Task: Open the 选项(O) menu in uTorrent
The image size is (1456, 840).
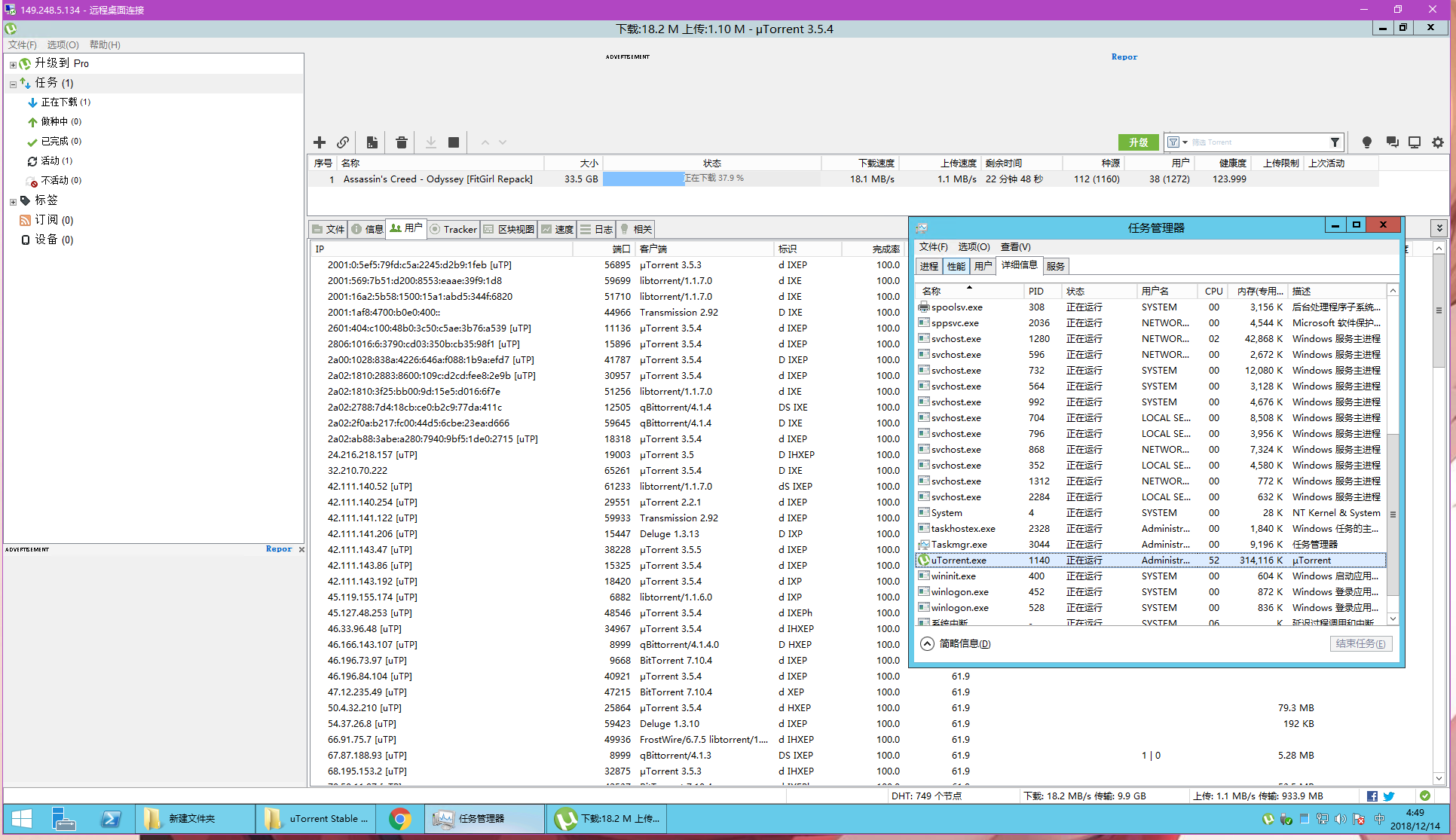Action: click(63, 44)
